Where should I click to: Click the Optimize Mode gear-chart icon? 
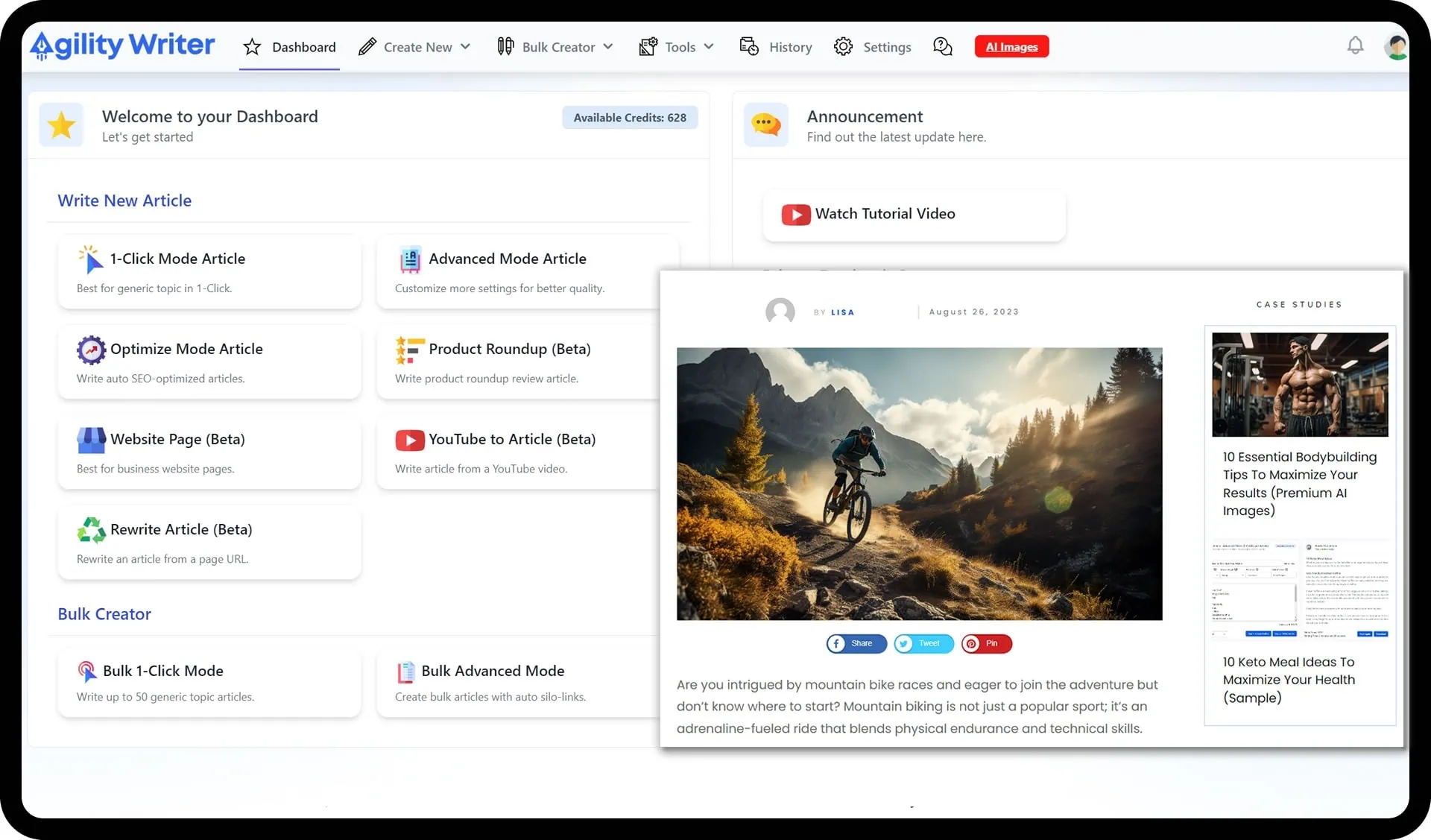coord(91,350)
